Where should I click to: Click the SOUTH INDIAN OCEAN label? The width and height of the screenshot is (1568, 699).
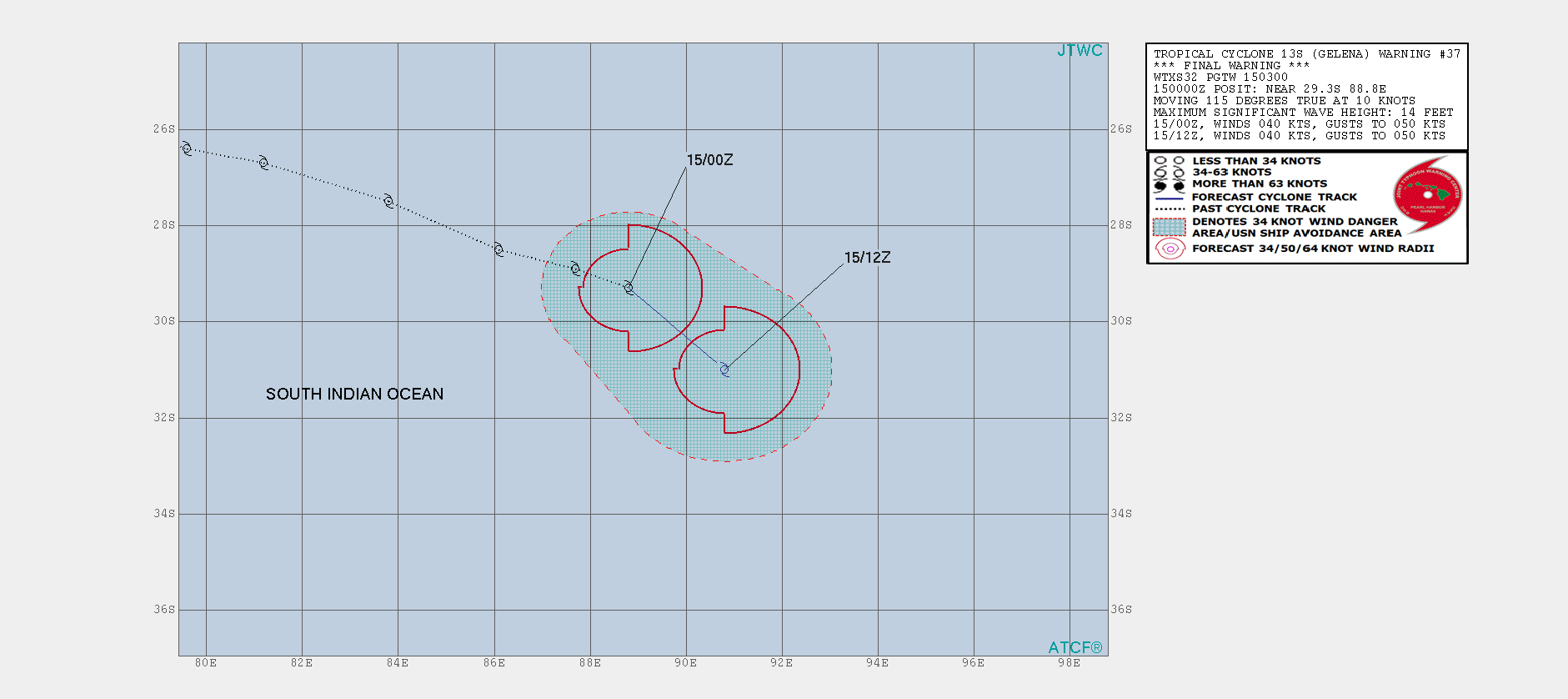[x=354, y=394]
